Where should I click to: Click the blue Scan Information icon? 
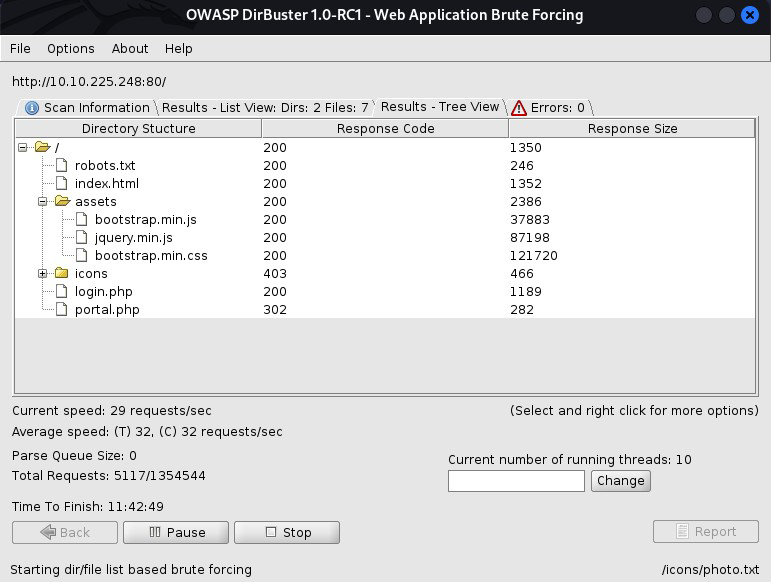point(32,108)
